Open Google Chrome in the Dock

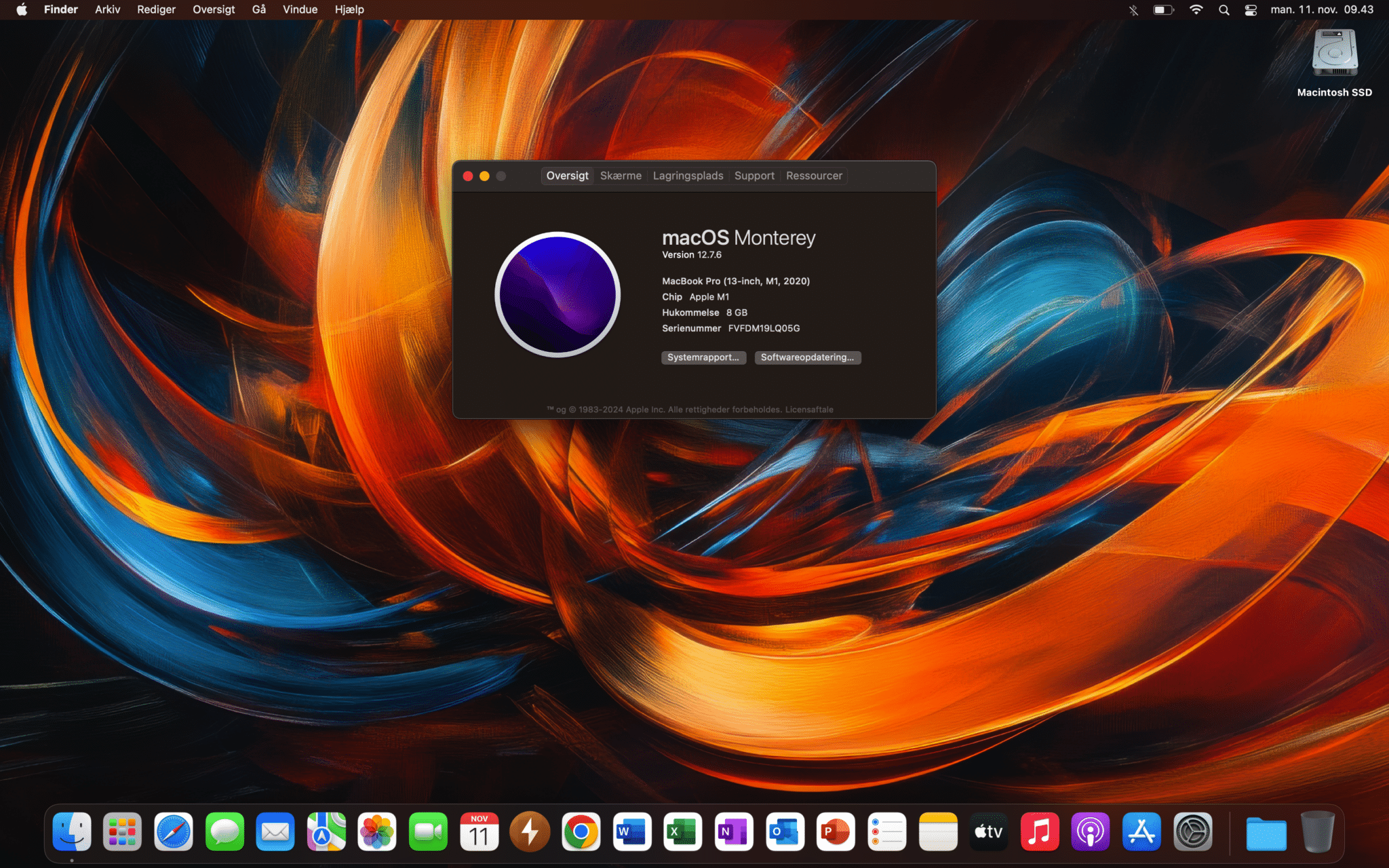pos(581,832)
